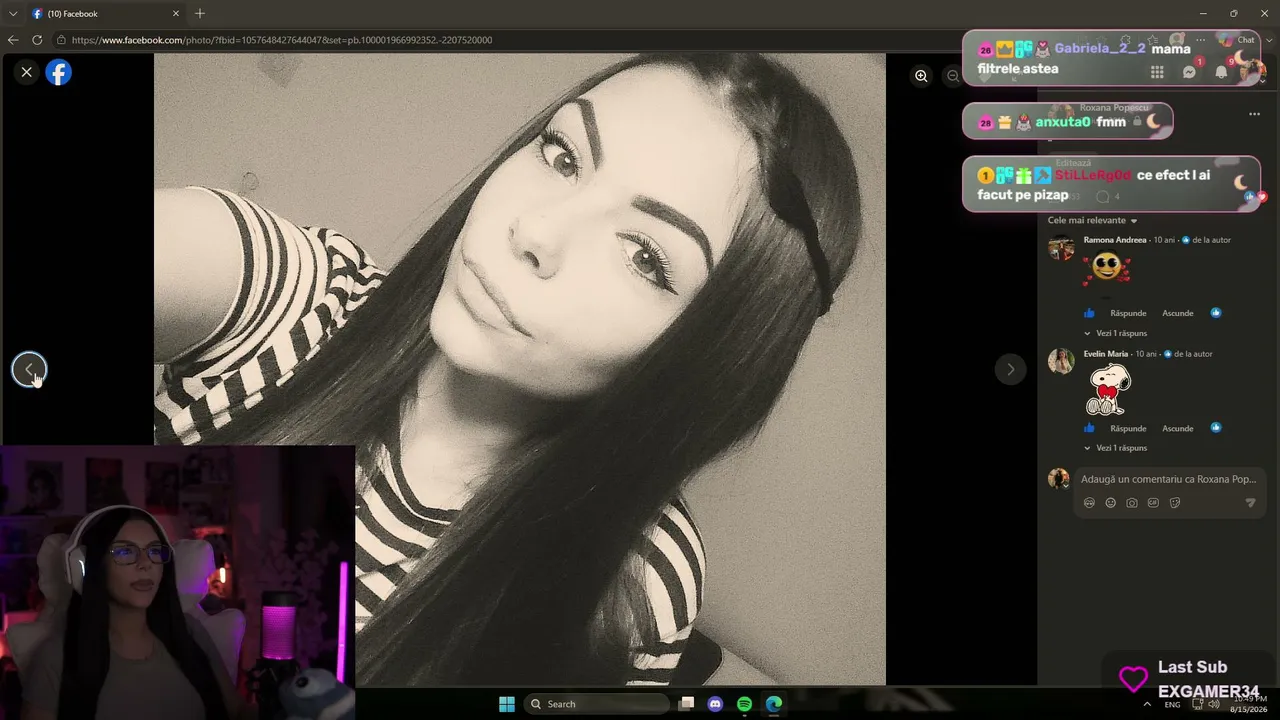Image resolution: width=1280 pixels, height=720 pixels.
Task: Open Evelin Maria's profile picture
Action: [x=1061, y=361]
